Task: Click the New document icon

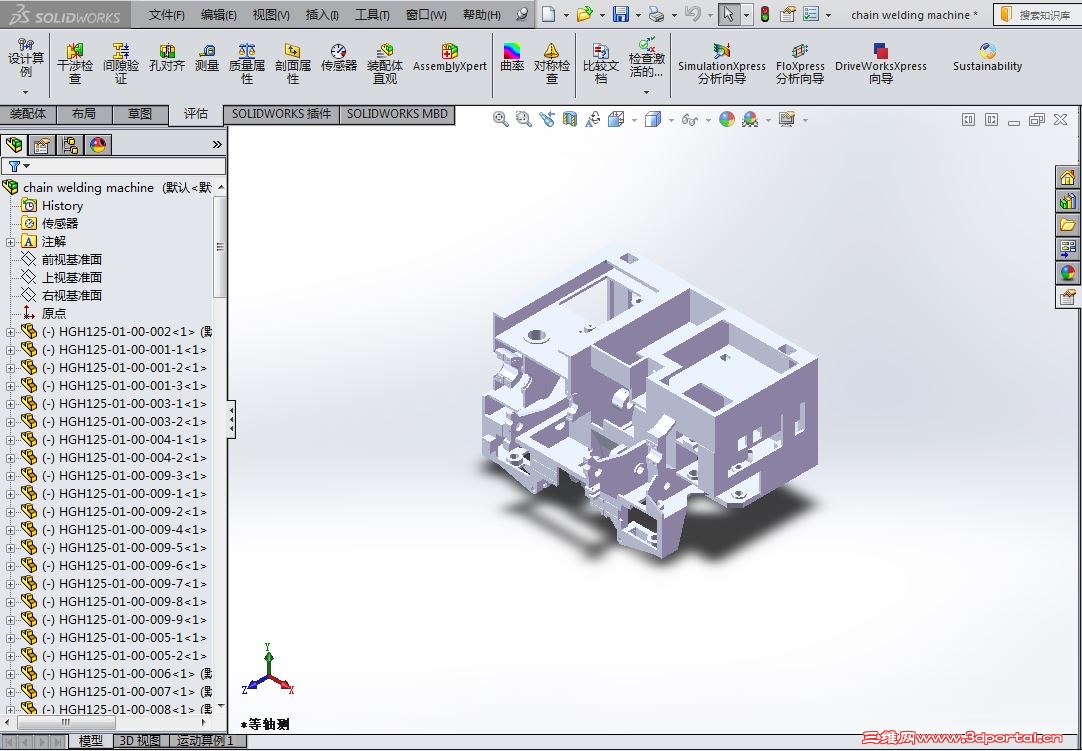Action: point(549,14)
